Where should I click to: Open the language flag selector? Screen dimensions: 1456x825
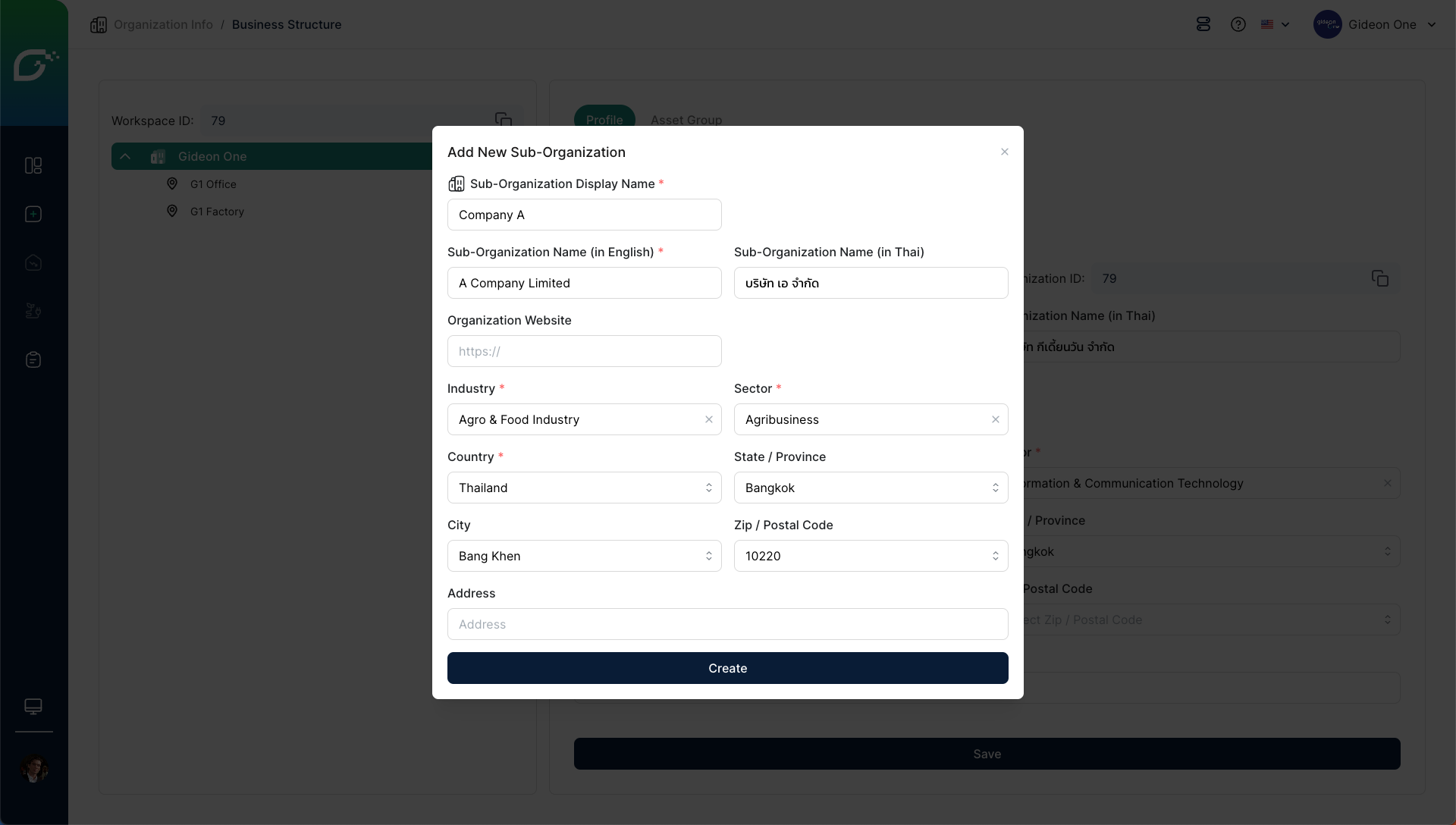click(x=1275, y=24)
